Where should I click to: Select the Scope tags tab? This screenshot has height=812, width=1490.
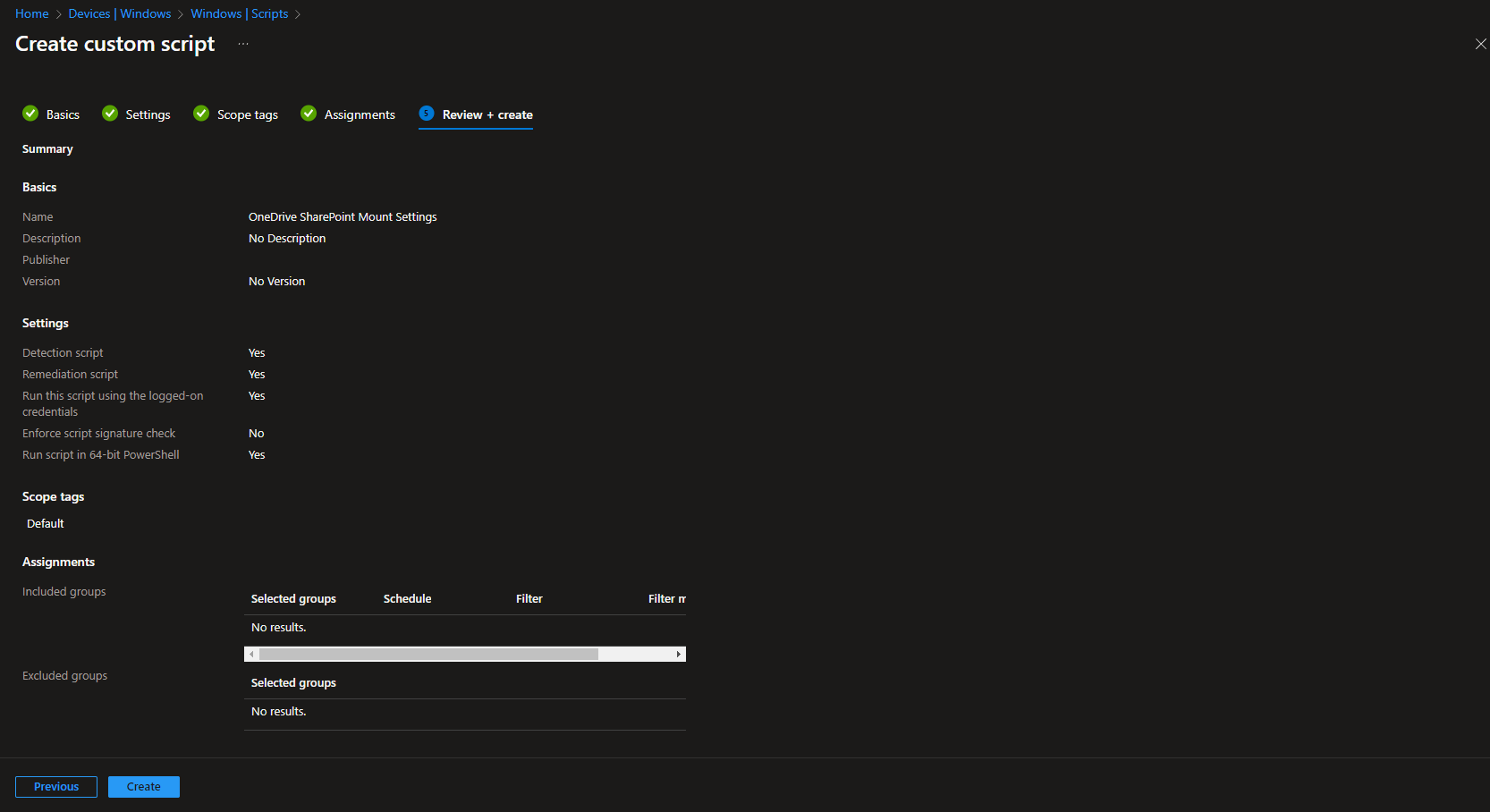247,114
